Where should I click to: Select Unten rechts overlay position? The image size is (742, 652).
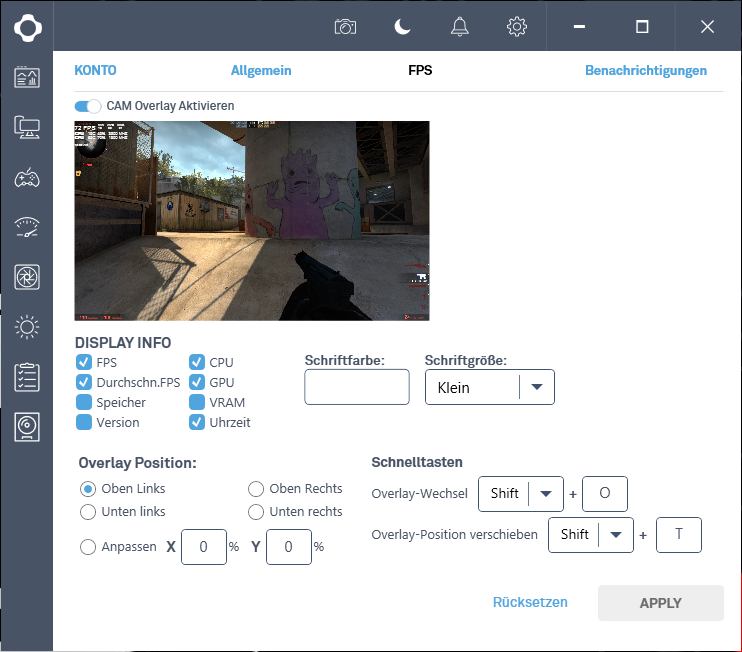coord(256,512)
